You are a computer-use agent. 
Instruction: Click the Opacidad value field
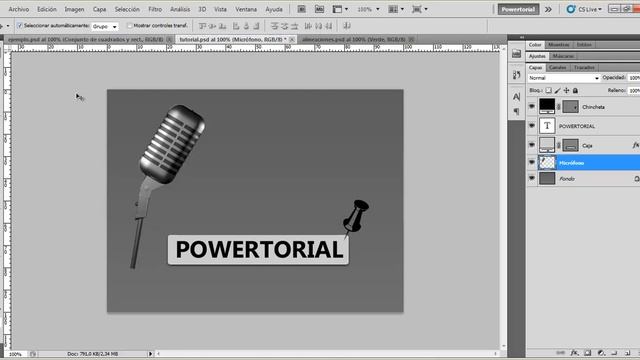point(634,78)
